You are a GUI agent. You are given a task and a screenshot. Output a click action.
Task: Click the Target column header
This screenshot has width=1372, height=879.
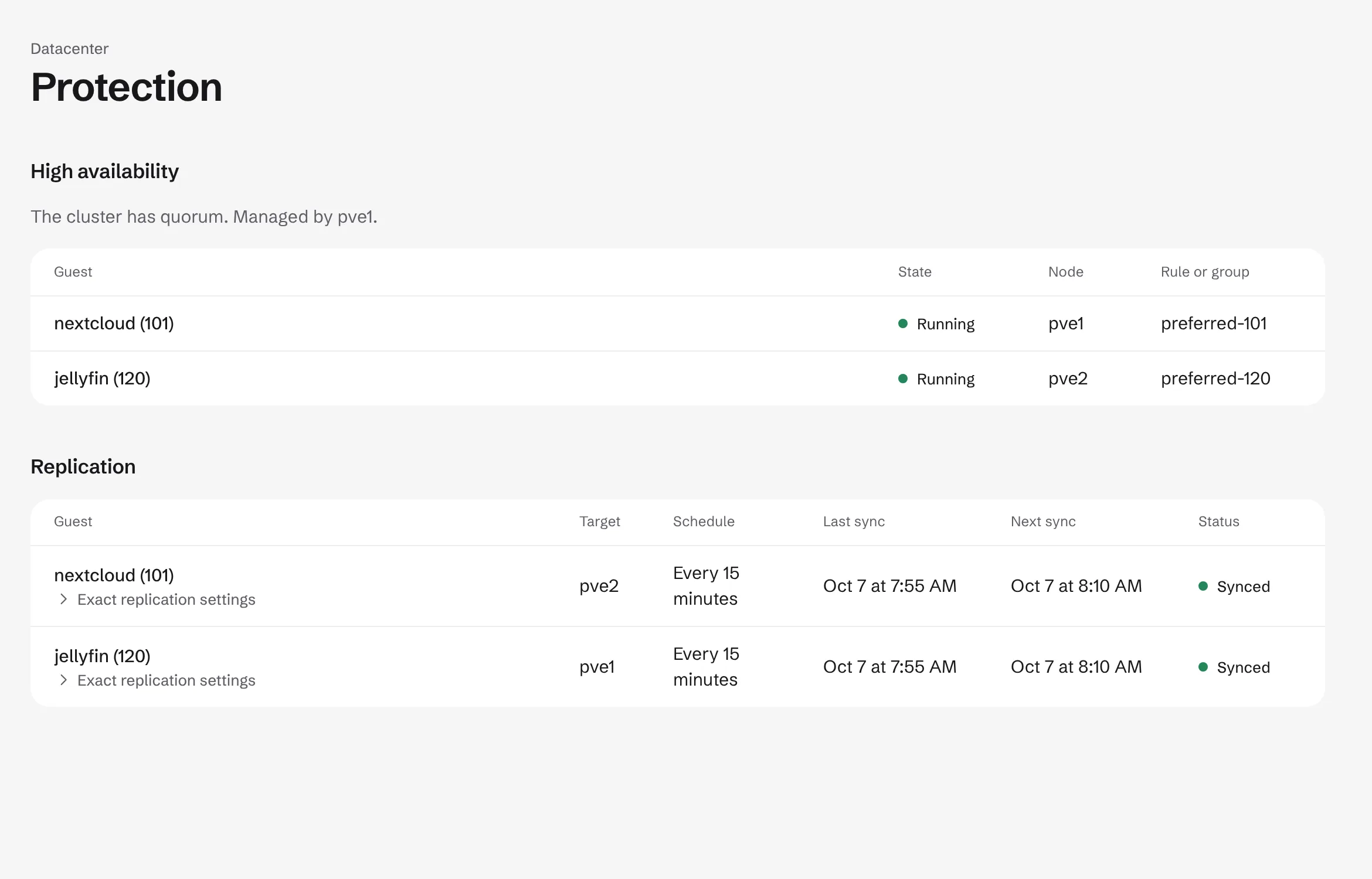click(x=600, y=522)
